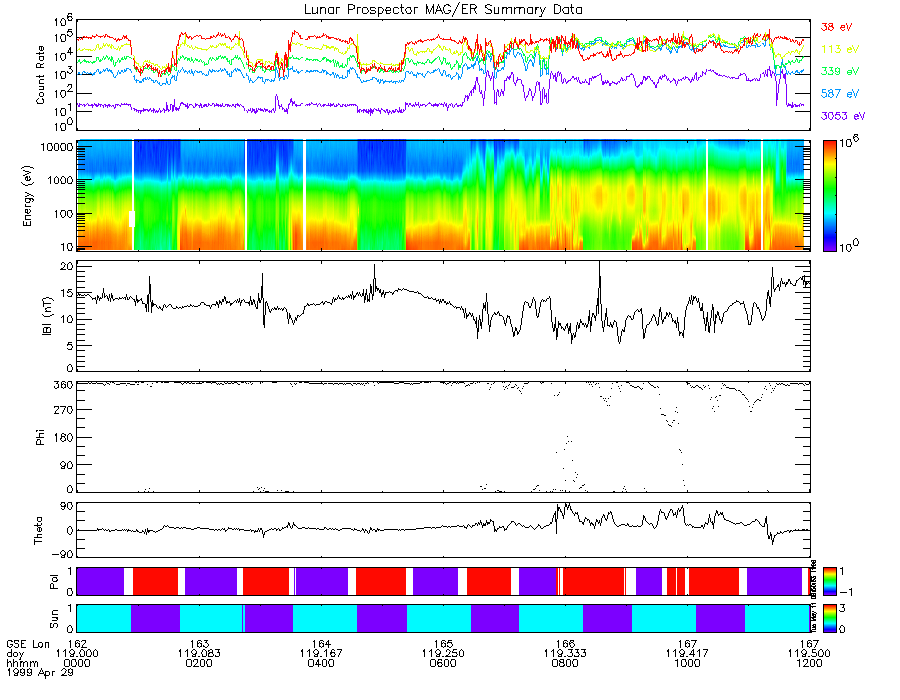This screenshot has height=700, width=900.
Task: Click the "119.500" day-of-year label
Action: click(x=809, y=654)
